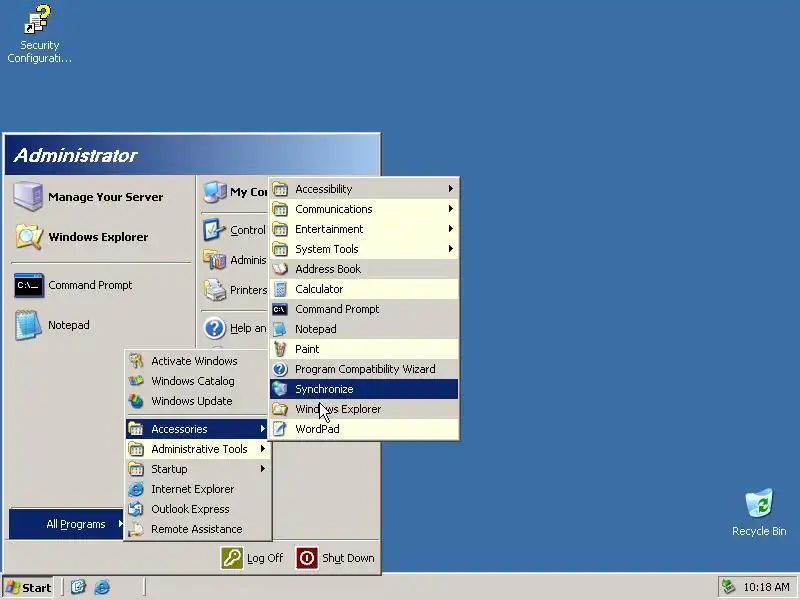This screenshot has height=600, width=800.
Task: Click the Manage Your Server icon
Action: point(28,196)
